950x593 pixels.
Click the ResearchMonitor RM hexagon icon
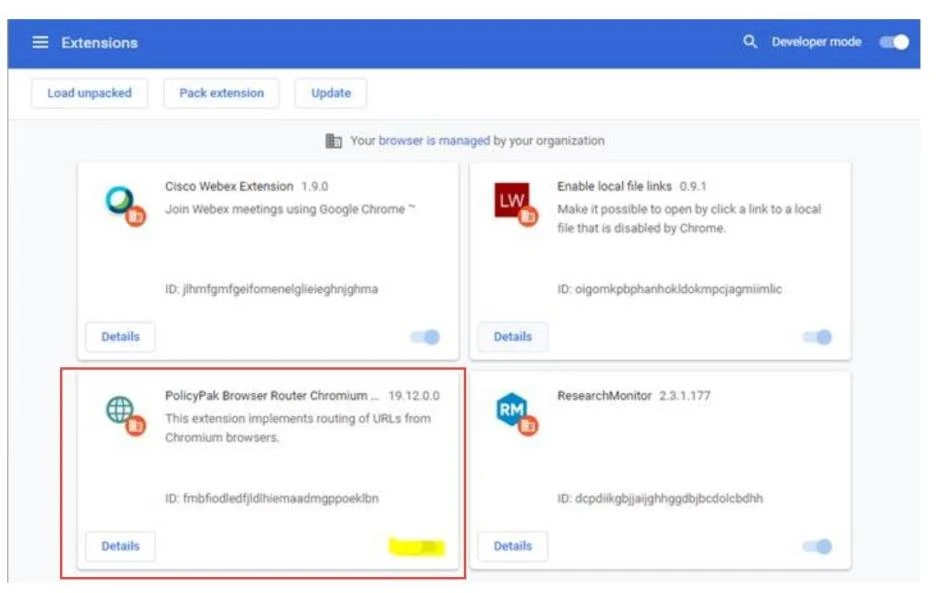tap(514, 413)
